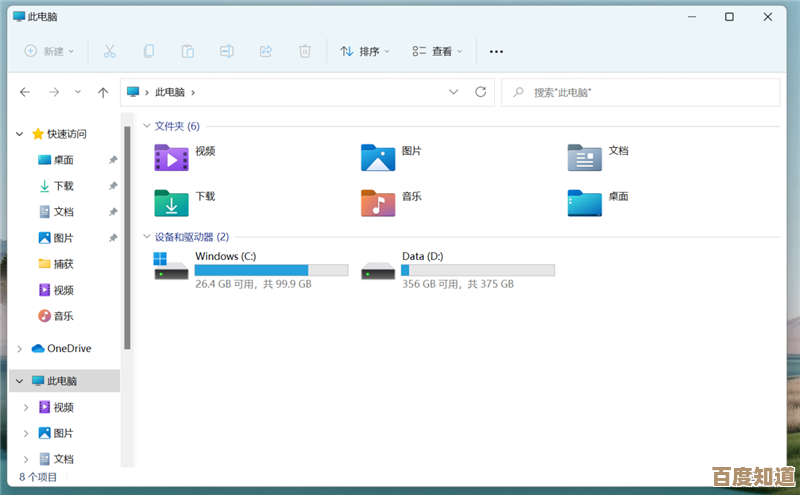Expand the address bar history dropdown
The image size is (800, 495).
[x=453, y=92]
